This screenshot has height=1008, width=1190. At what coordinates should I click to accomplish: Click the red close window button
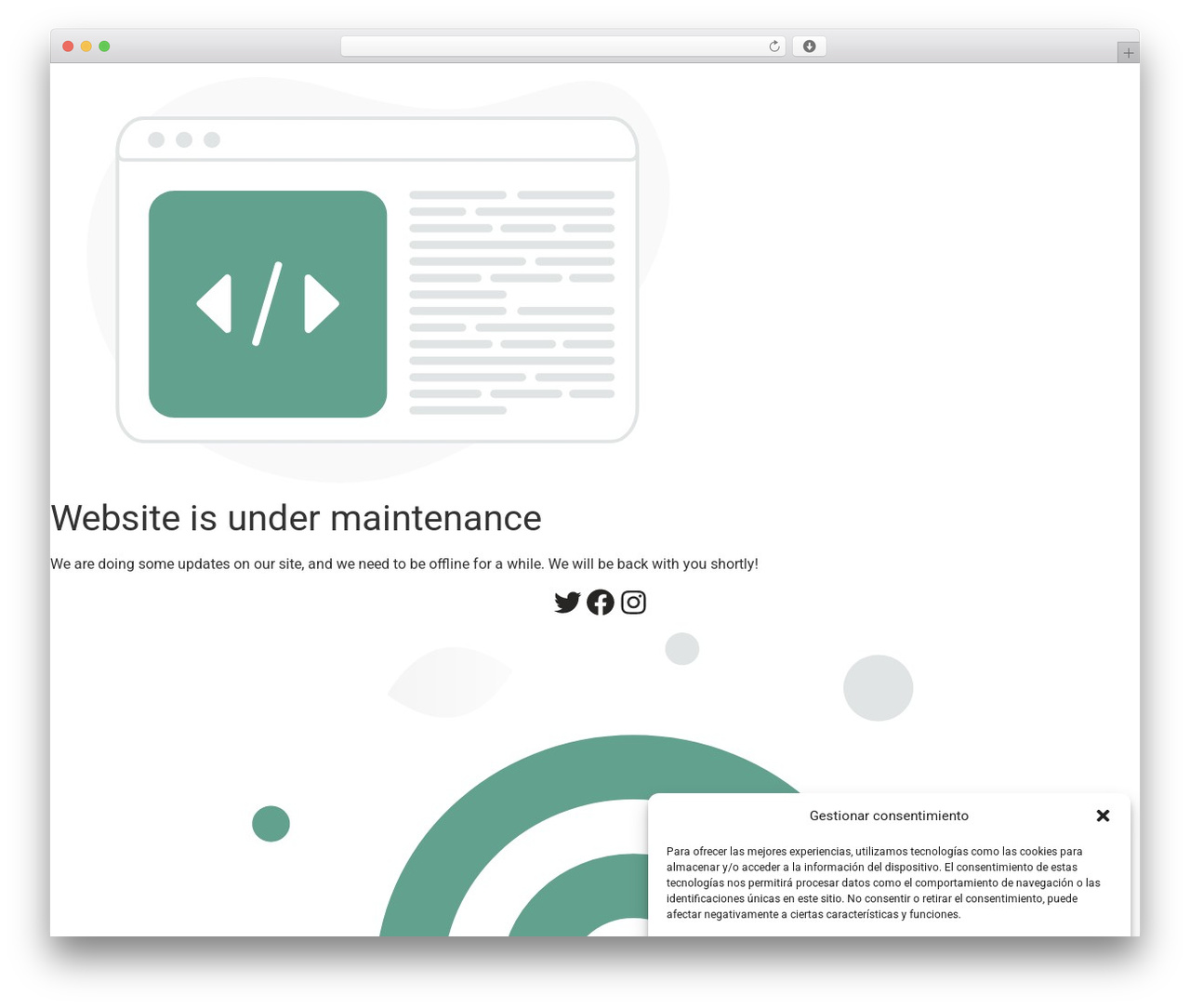click(x=68, y=46)
